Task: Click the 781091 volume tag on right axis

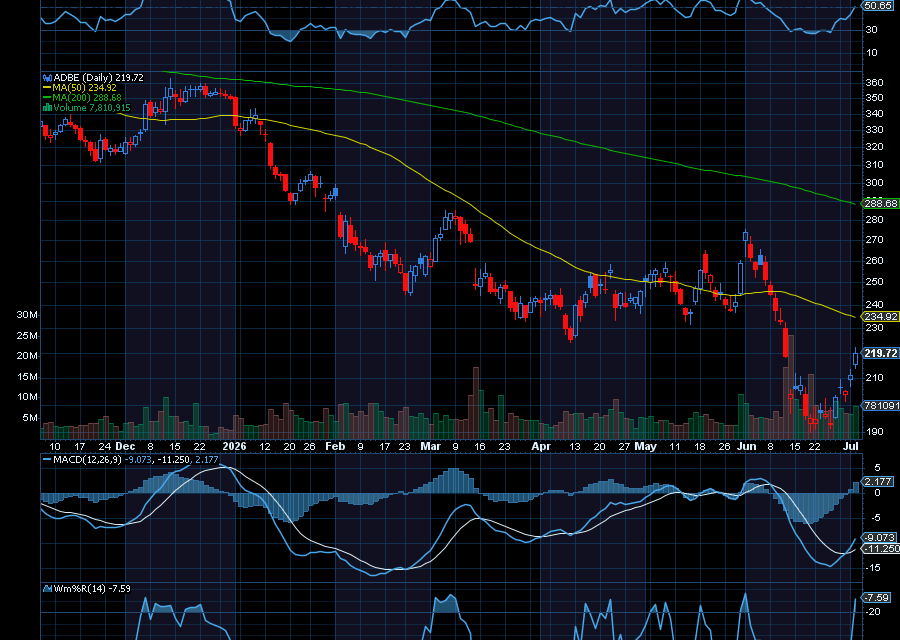Action: (x=882, y=405)
